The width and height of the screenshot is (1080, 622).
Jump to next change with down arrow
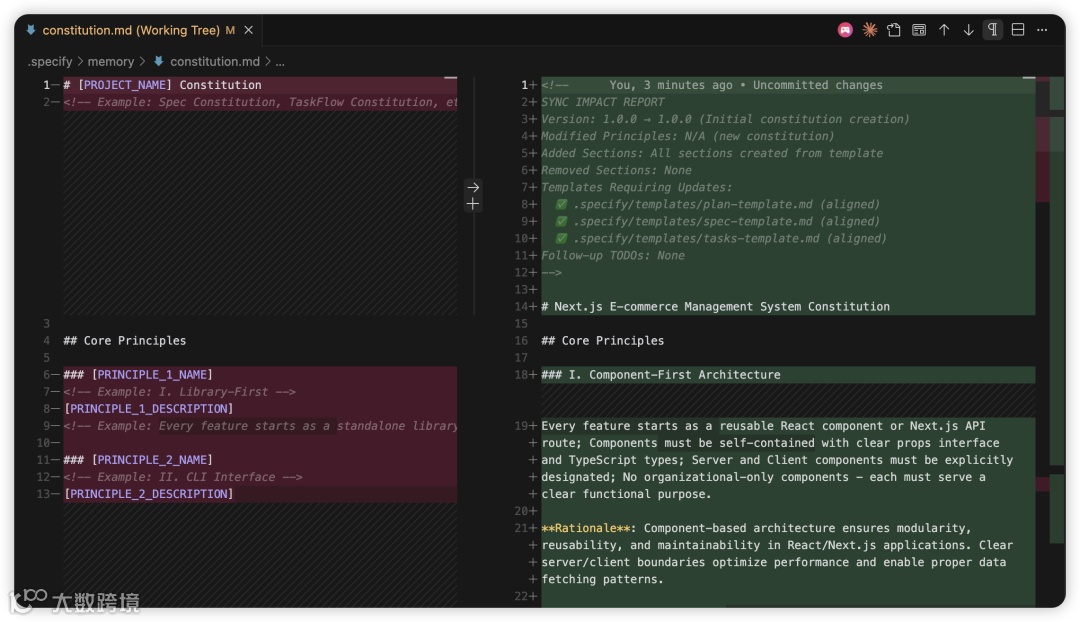[x=968, y=30]
